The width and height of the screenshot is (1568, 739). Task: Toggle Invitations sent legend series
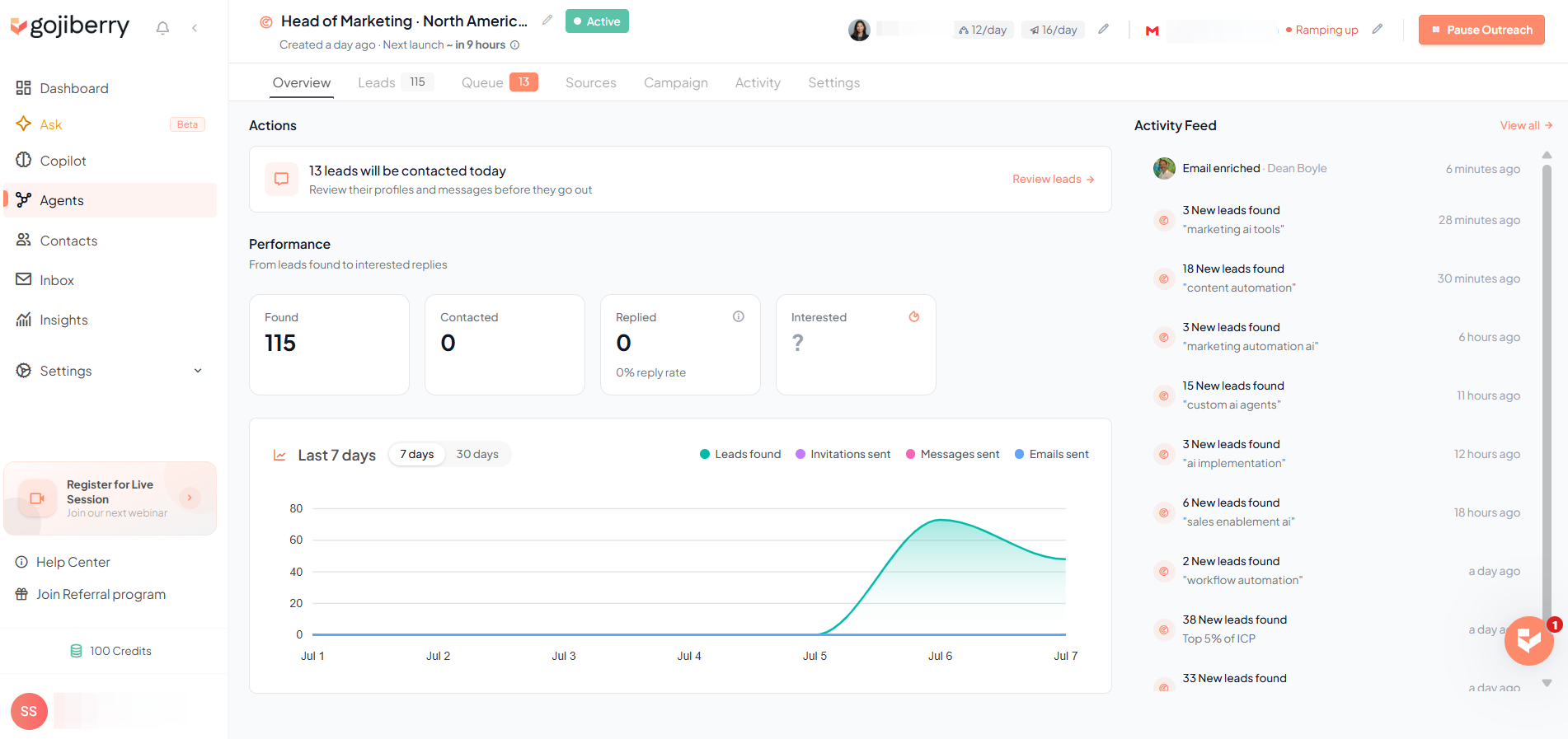click(x=843, y=454)
